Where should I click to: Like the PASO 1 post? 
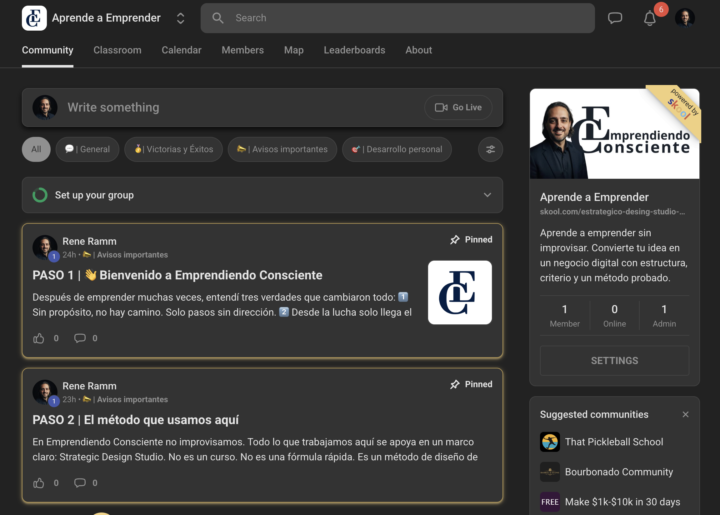(x=39, y=338)
